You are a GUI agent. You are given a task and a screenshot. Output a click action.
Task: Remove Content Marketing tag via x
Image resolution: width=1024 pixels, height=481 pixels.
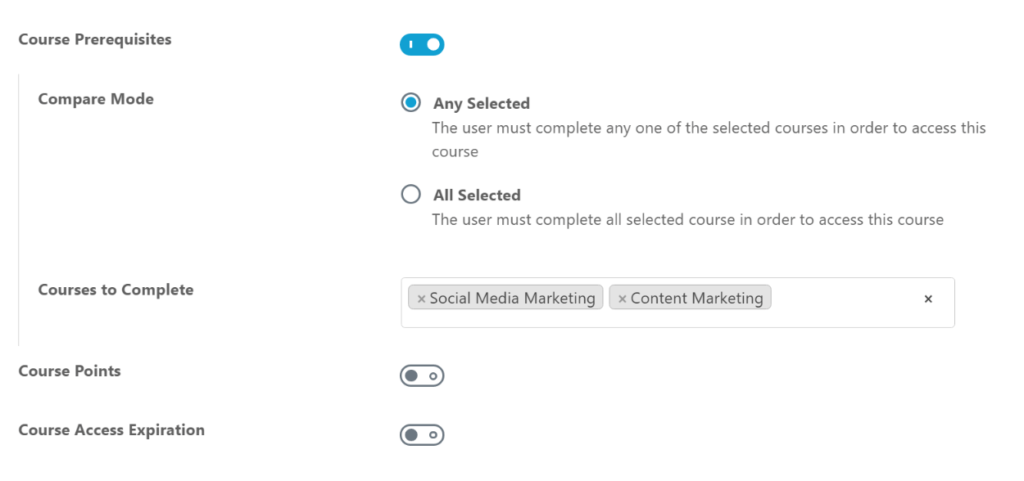(622, 299)
